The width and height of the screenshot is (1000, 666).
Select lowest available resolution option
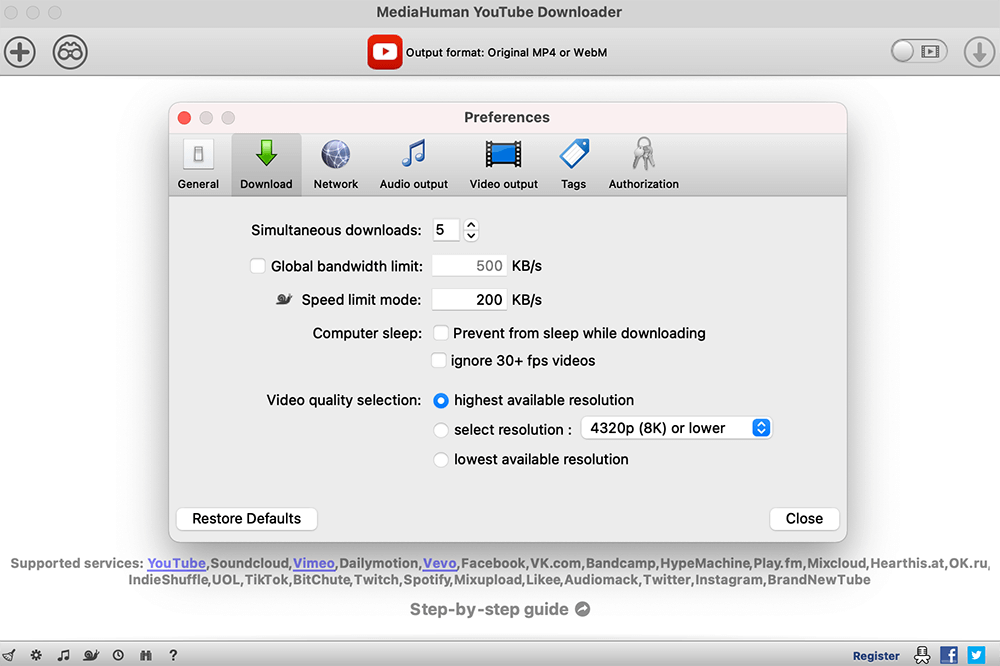click(x=441, y=460)
